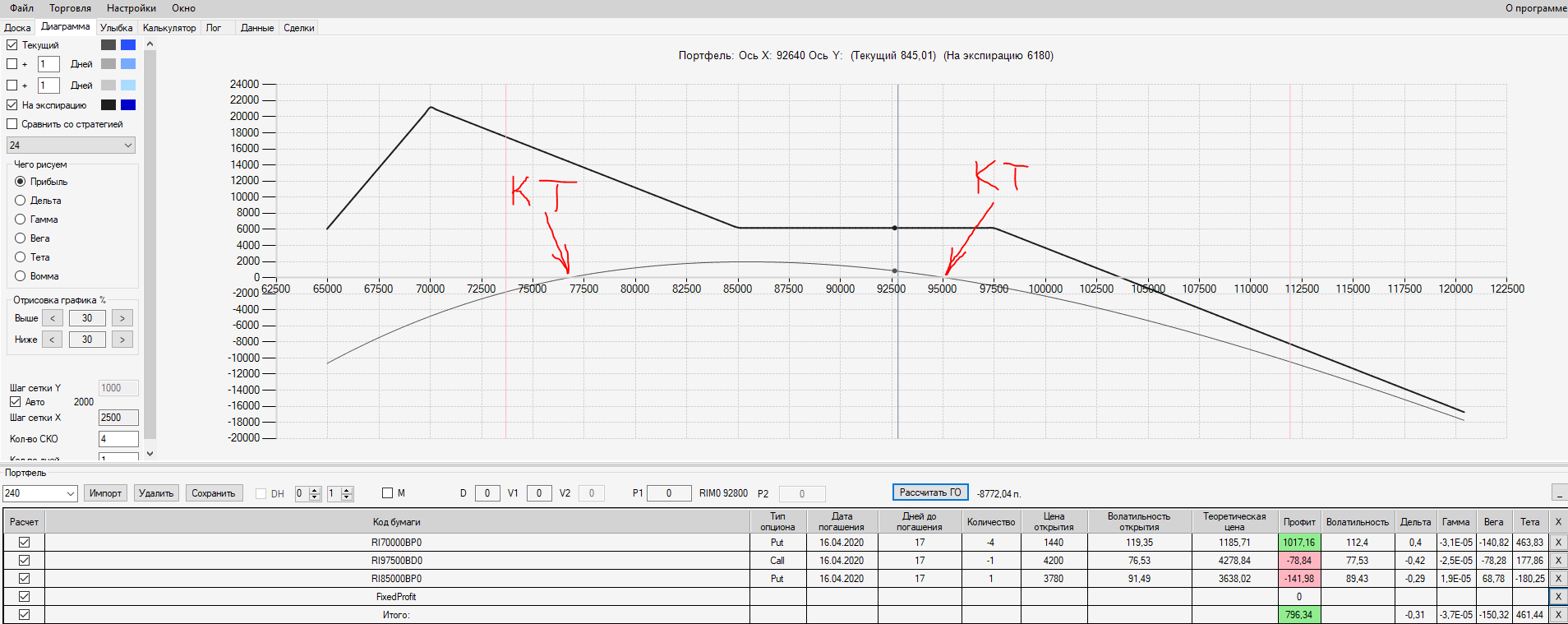Image resolution: width=1568 pixels, height=624 pixels.
Task: Click the dark gray swatch for Текущий
Action: click(x=108, y=45)
